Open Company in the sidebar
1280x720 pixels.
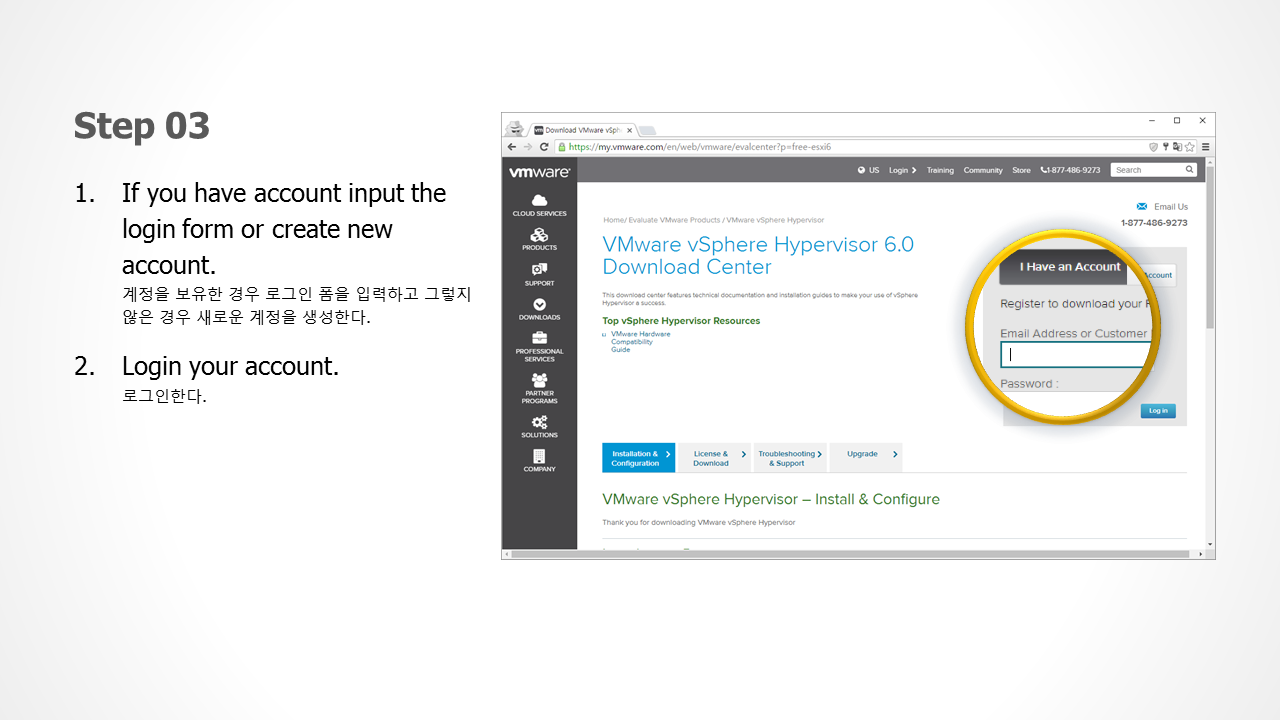point(539,461)
